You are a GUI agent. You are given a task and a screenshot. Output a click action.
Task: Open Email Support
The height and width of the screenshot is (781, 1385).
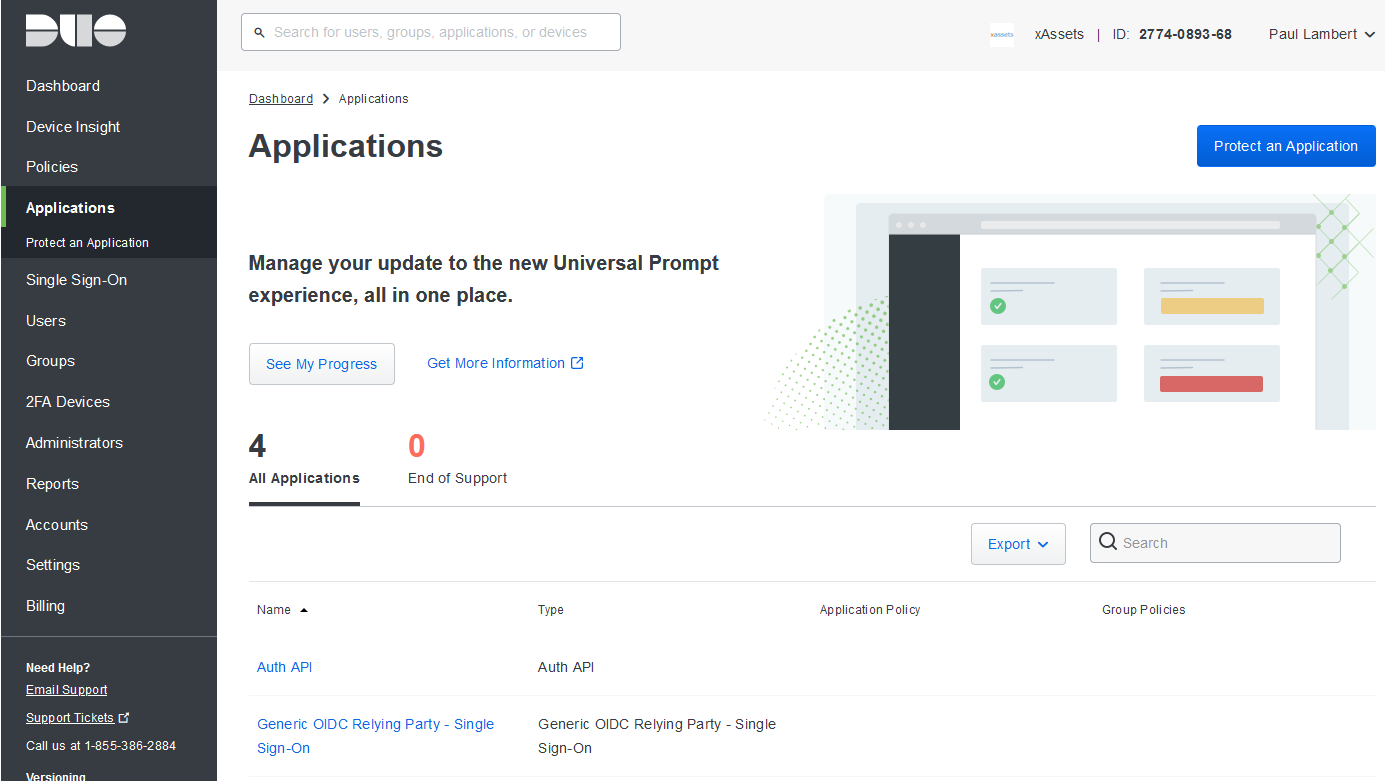point(66,689)
